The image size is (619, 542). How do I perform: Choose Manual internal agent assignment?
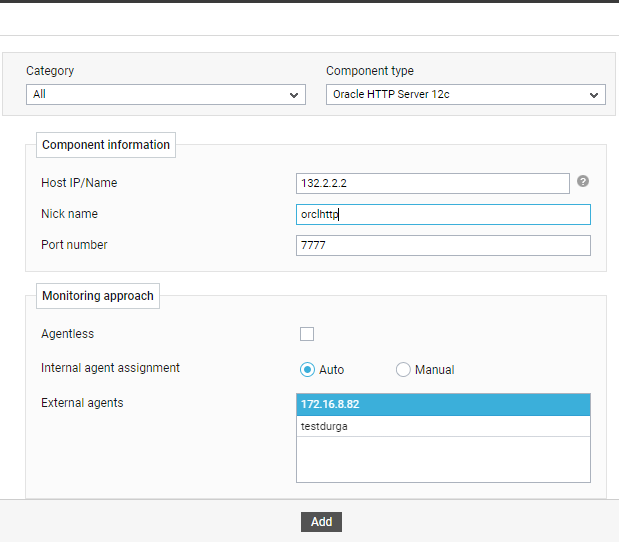[403, 369]
